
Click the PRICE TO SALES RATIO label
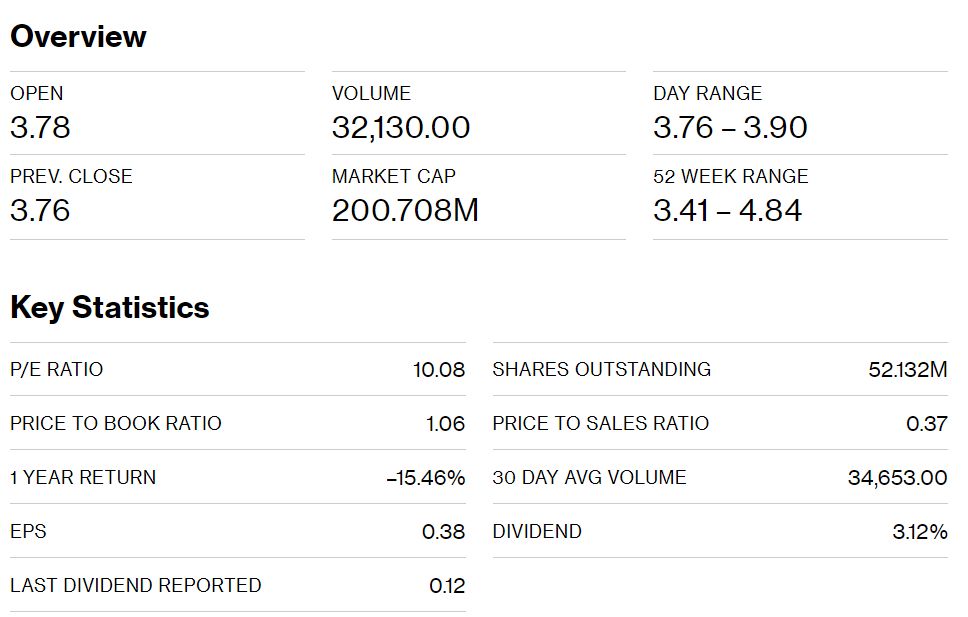point(601,423)
